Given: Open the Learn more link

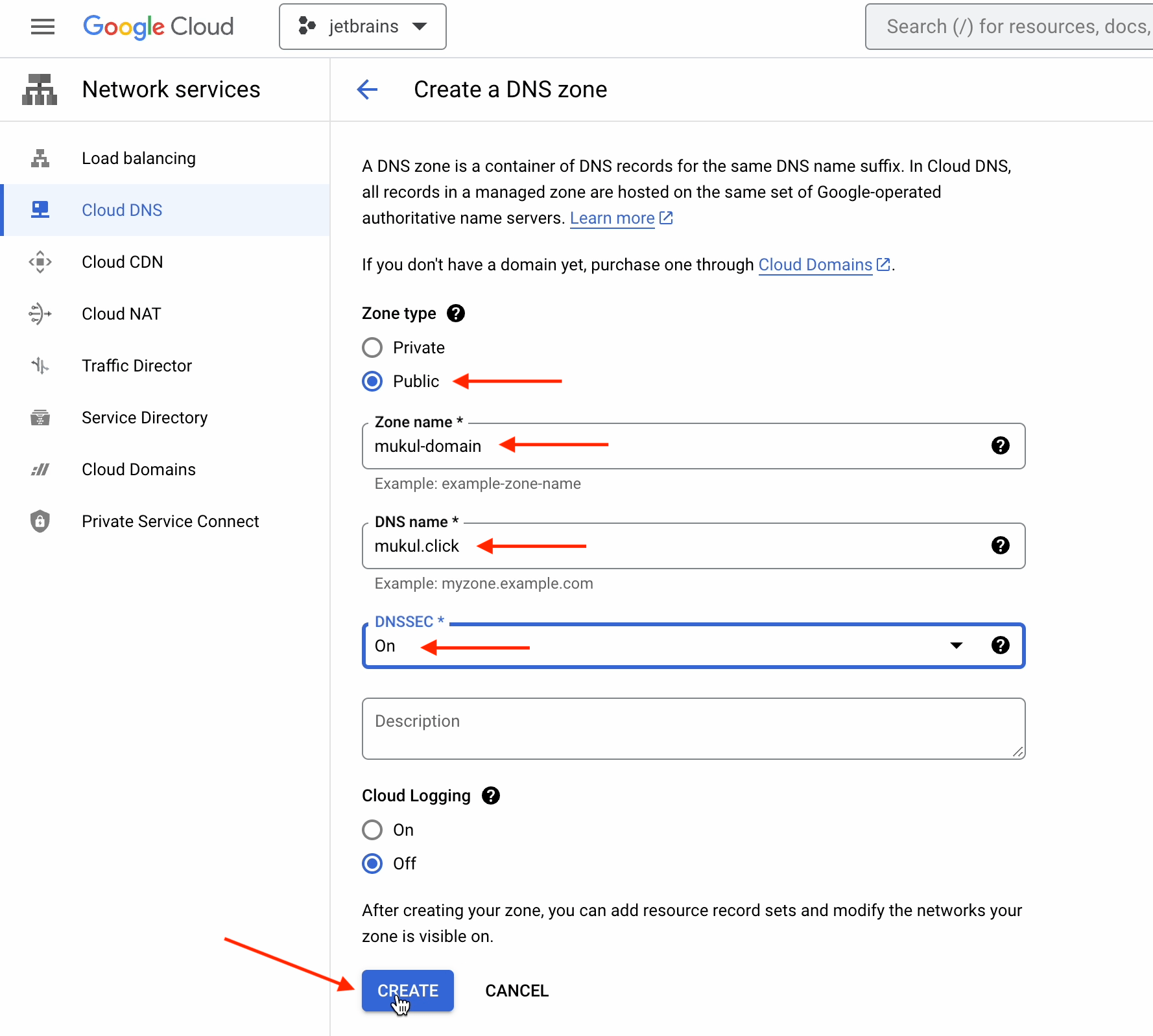Looking at the screenshot, I should point(612,218).
